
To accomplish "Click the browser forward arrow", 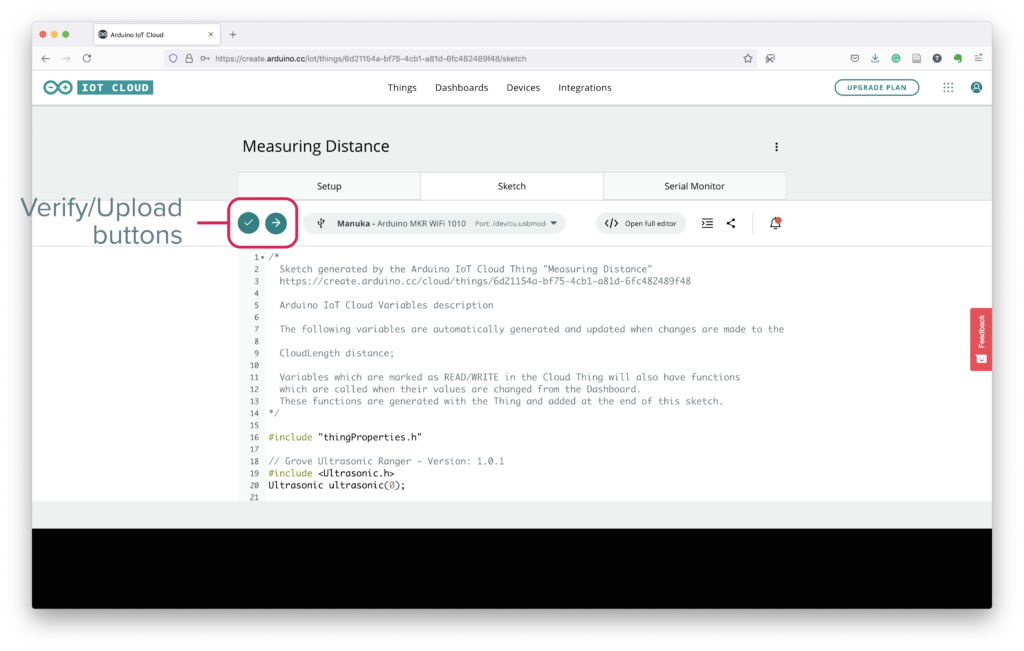I will (66, 58).
